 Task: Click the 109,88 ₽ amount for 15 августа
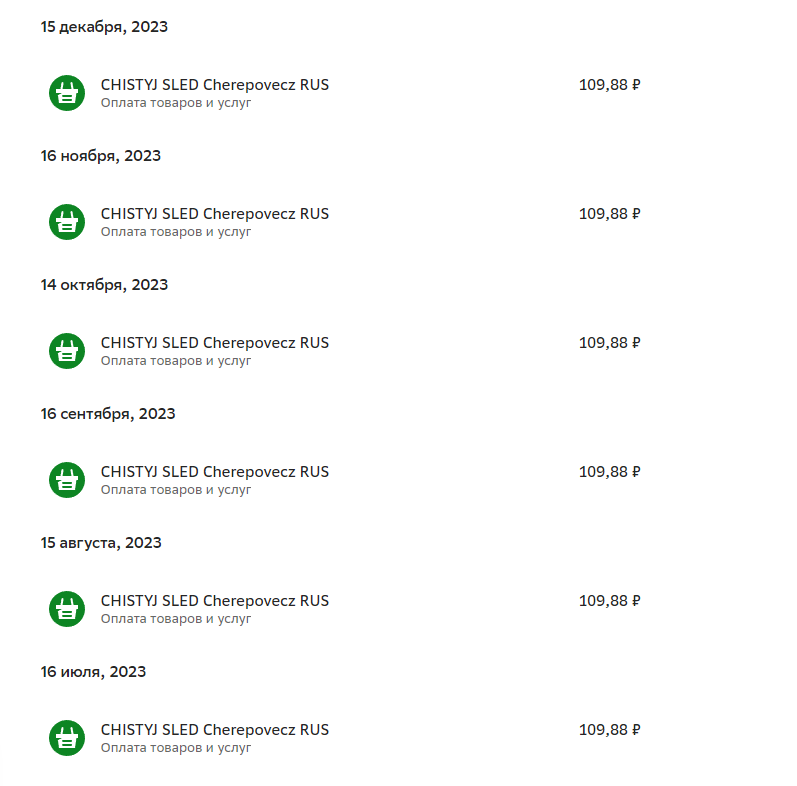click(x=609, y=601)
